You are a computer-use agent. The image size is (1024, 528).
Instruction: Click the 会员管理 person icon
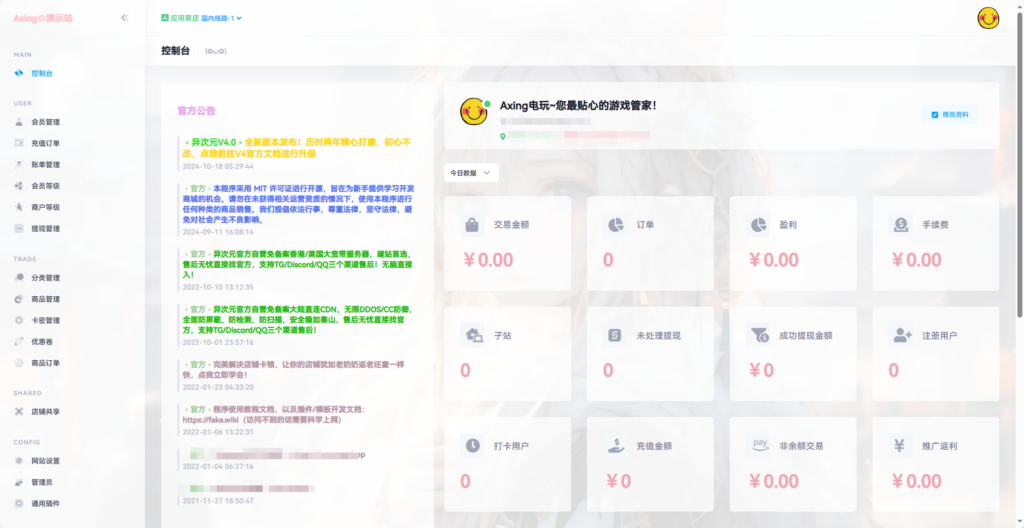click(19, 122)
